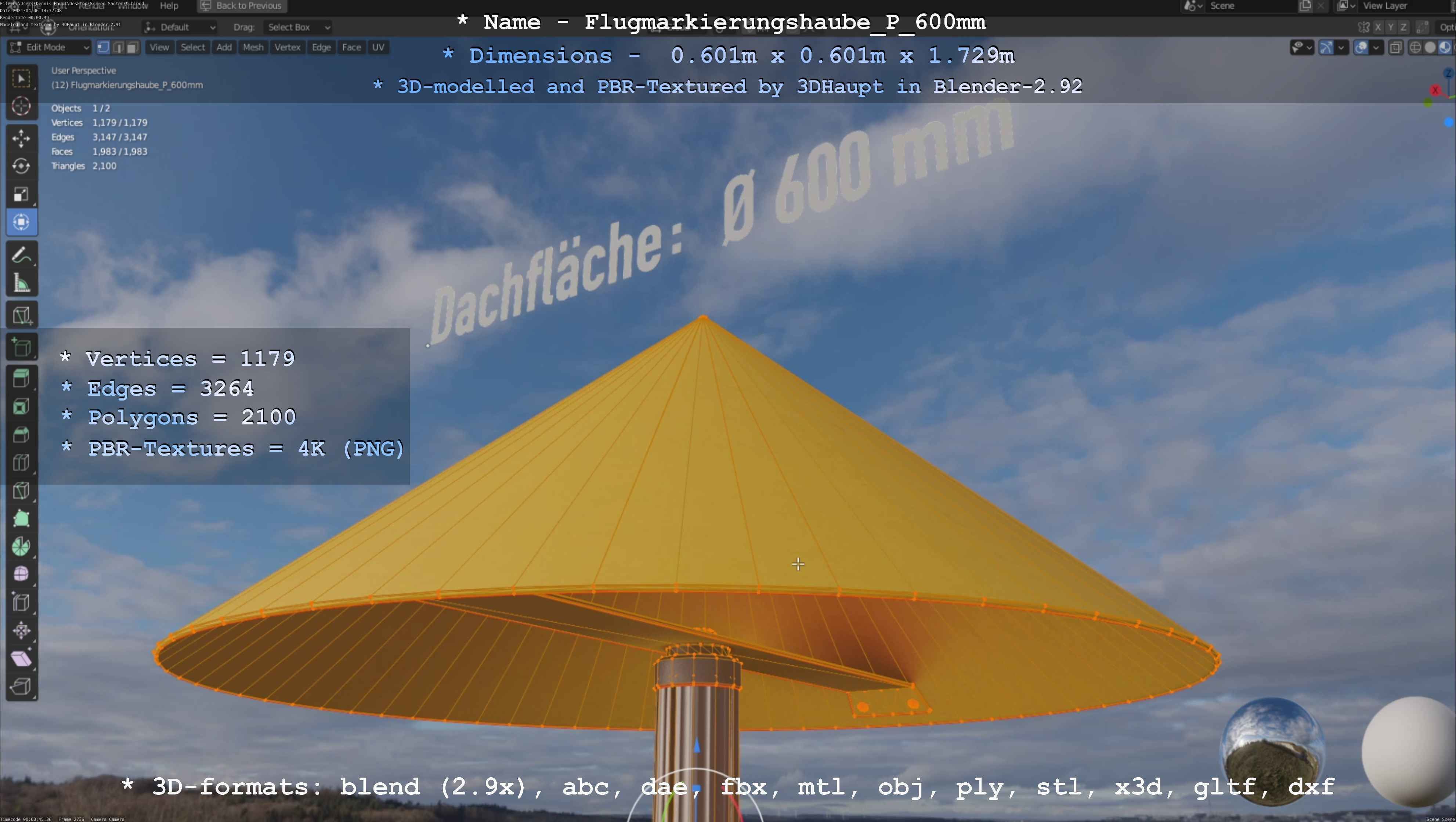Screen dimensions: 1456x822
Task: Toggle X-ray view
Action: pyautogui.click(x=1395, y=47)
